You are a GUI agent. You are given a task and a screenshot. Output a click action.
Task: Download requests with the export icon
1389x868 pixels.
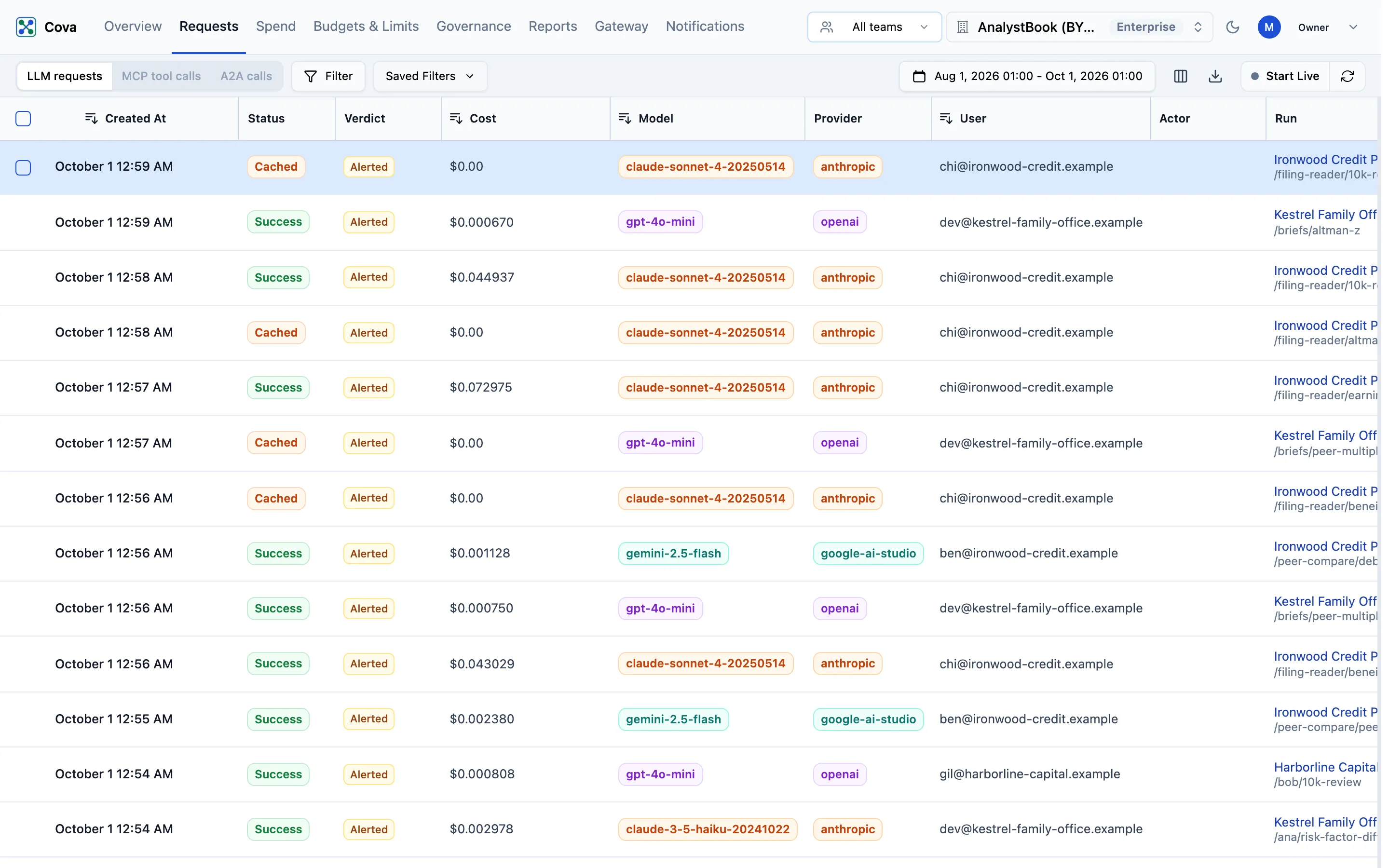click(1215, 76)
